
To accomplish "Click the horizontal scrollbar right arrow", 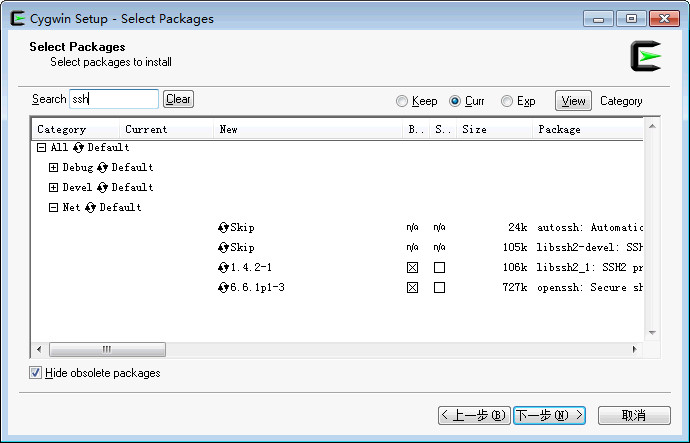I will tap(634, 350).
